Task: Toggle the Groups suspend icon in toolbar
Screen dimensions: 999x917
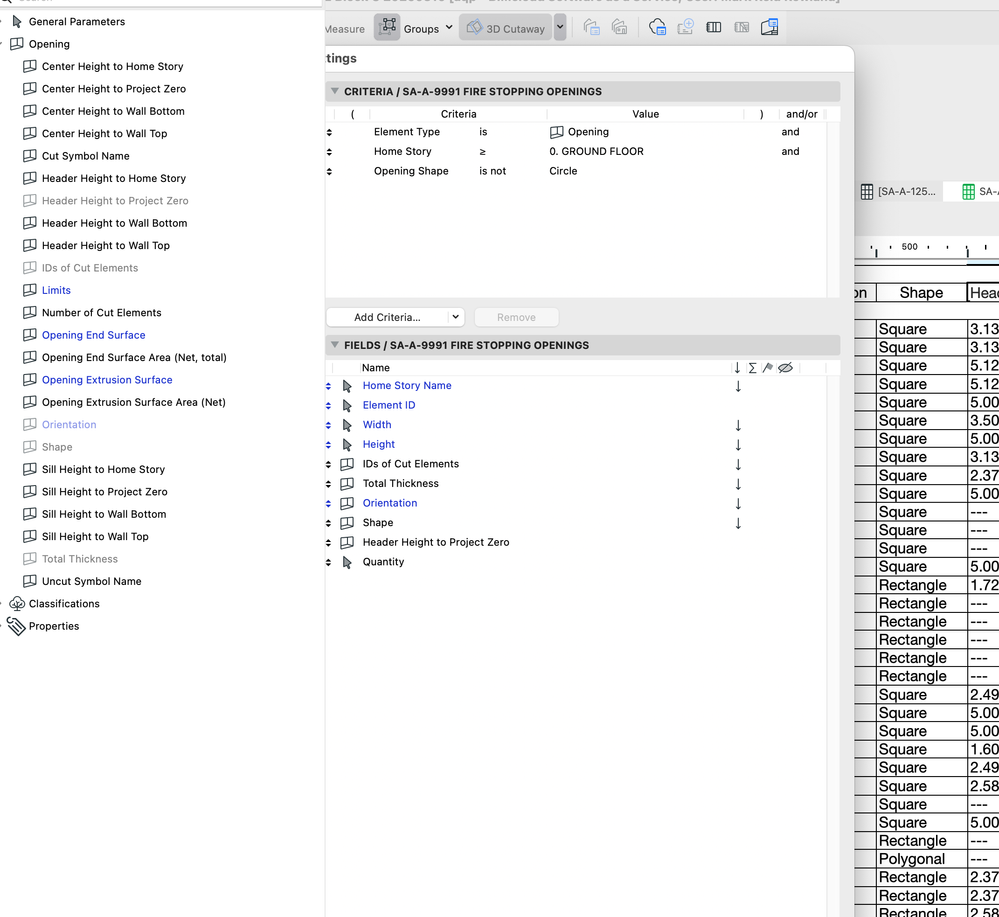Action: (387, 27)
